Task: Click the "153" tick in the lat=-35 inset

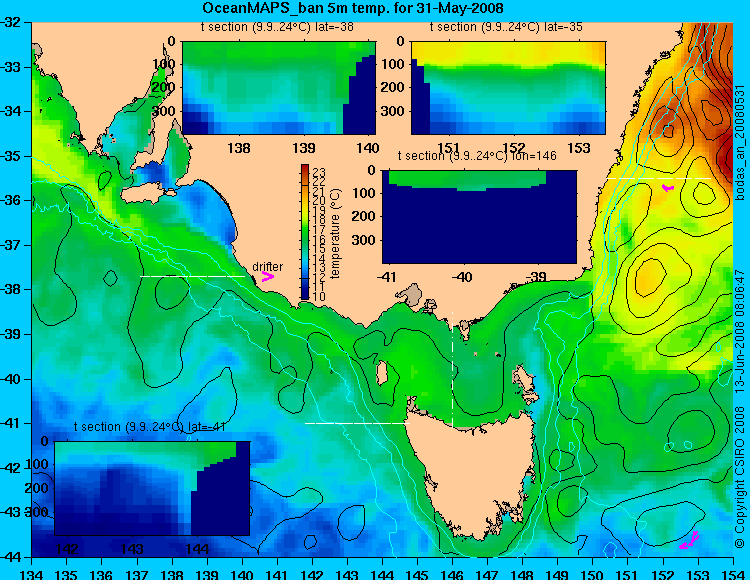Action: tap(579, 147)
